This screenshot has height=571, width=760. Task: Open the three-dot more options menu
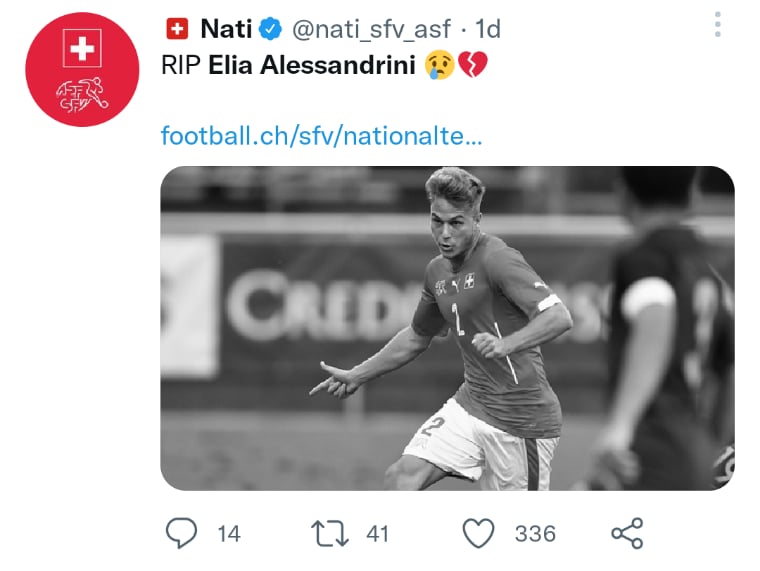[x=718, y=24]
